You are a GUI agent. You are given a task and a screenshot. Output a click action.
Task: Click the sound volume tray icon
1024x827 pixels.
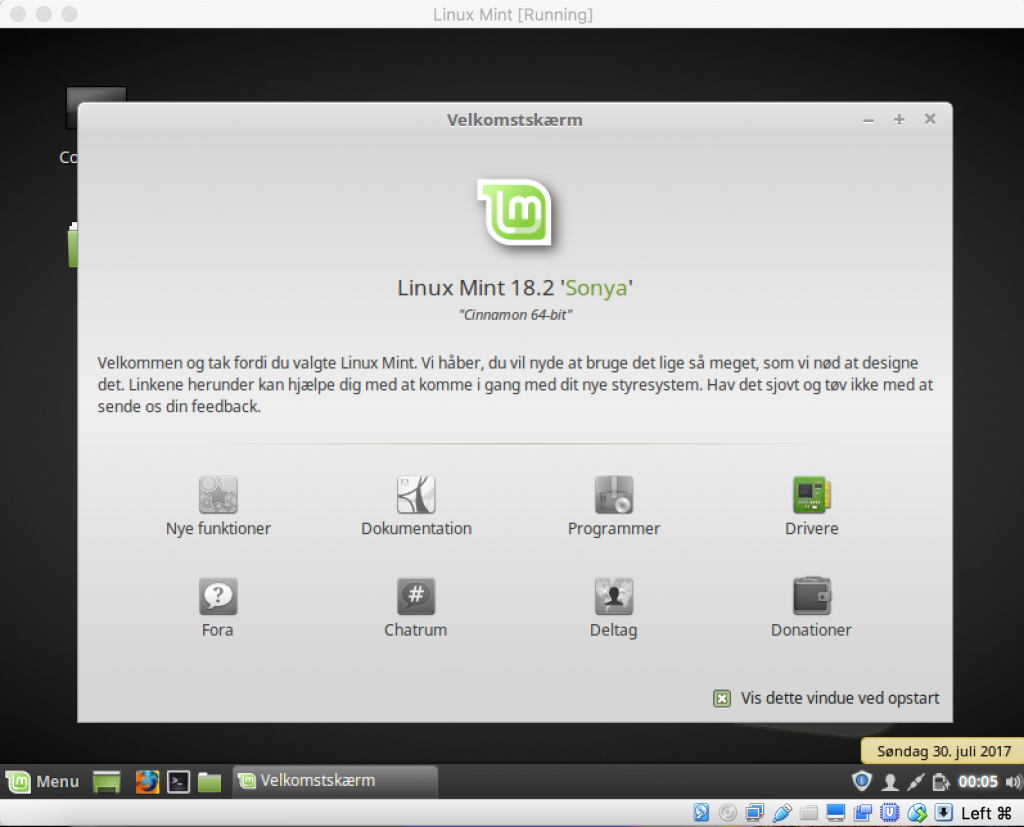[x=1013, y=781]
